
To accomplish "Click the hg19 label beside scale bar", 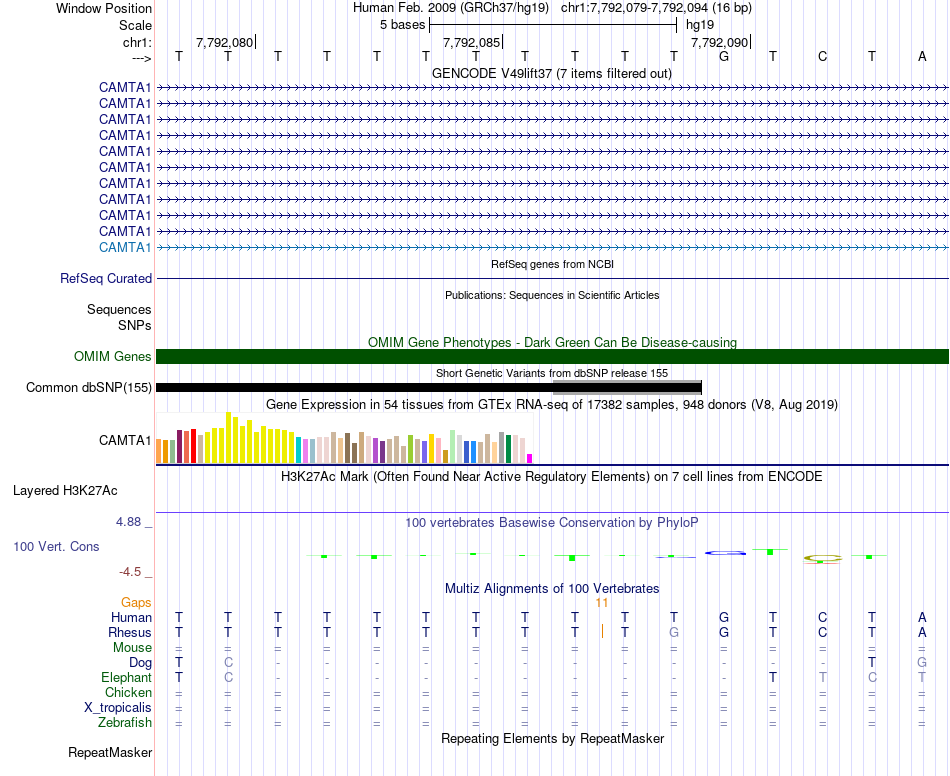I will click(700, 25).
